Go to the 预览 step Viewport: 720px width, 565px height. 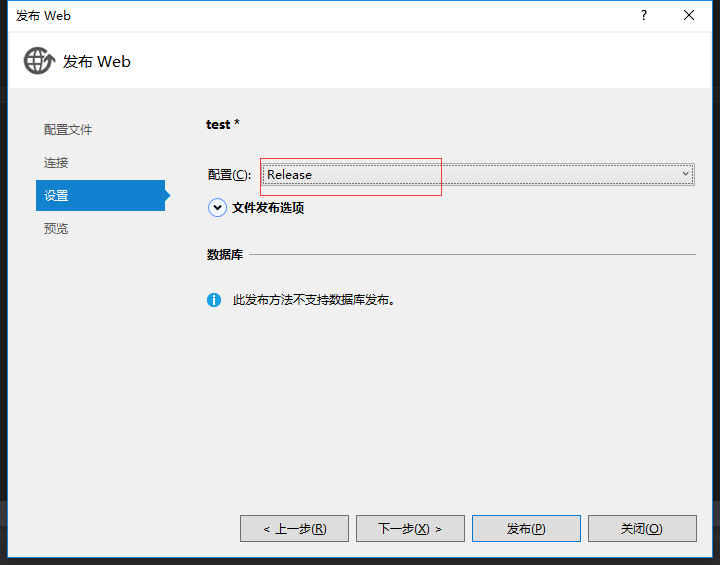(x=56, y=228)
